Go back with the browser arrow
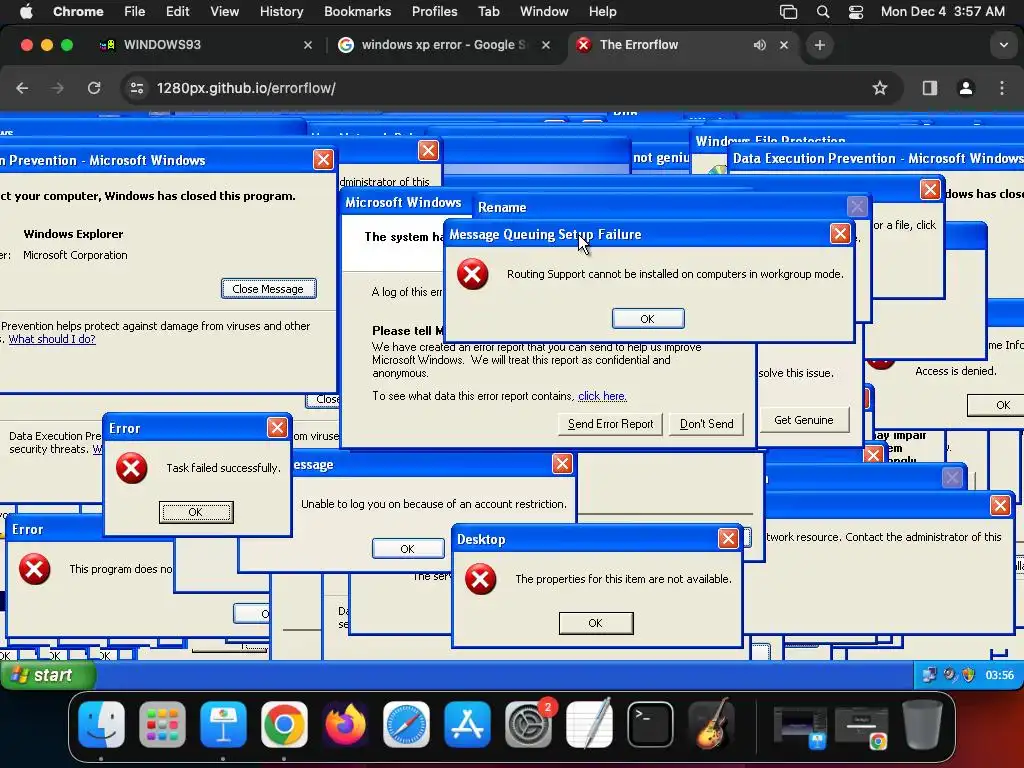Image resolution: width=1024 pixels, height=768 pixels. [x=22, y=88]
